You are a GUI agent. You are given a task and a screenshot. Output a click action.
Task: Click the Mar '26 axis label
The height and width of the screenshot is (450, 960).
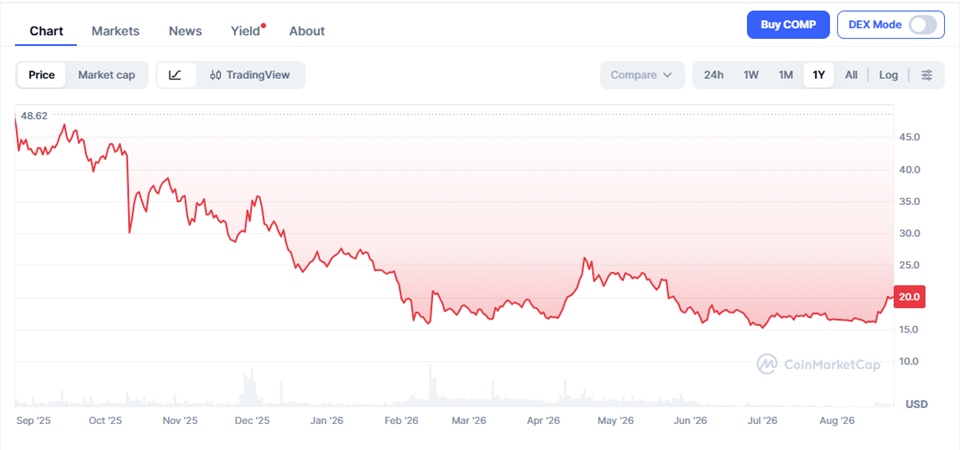point(469,421)
